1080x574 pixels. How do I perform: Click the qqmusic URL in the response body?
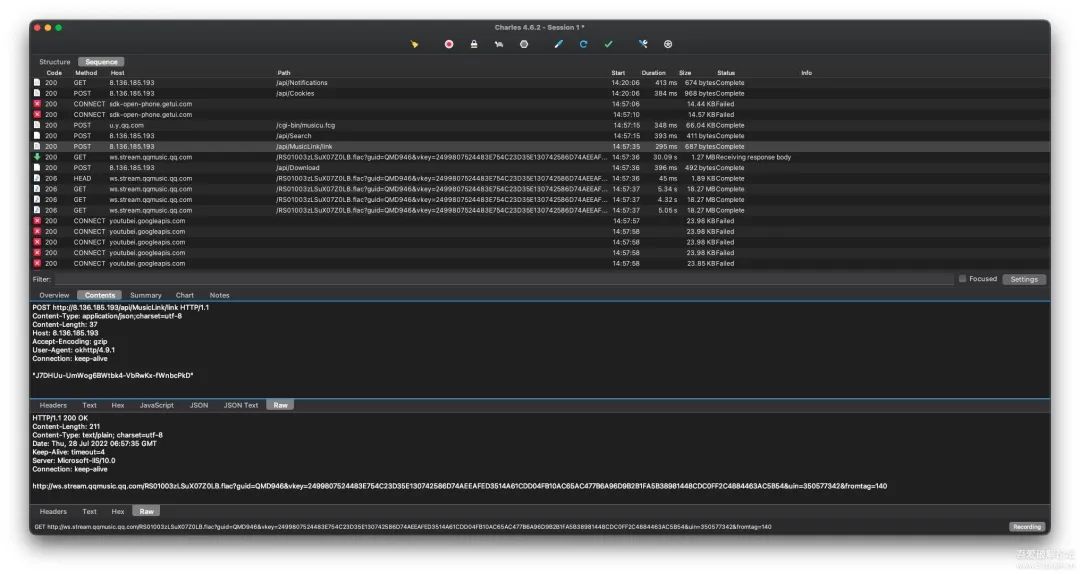(x=459, y=486)
